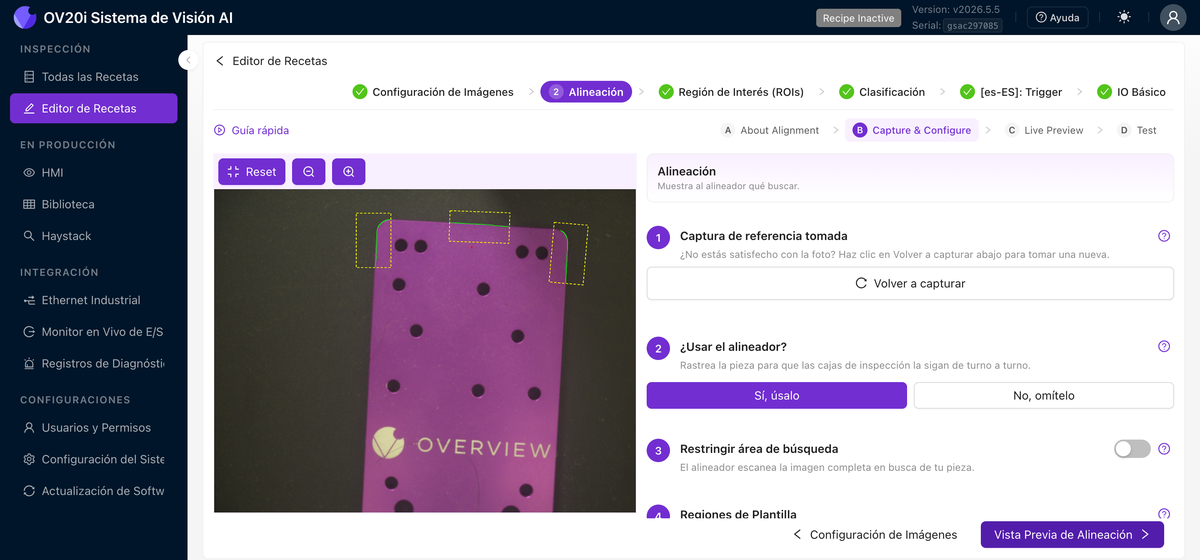
Task: Open Configuración del Sistema
Action: point(93,460)
